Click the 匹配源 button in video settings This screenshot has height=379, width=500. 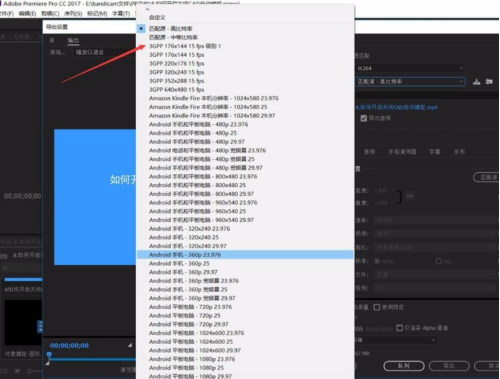click(486, 177)
